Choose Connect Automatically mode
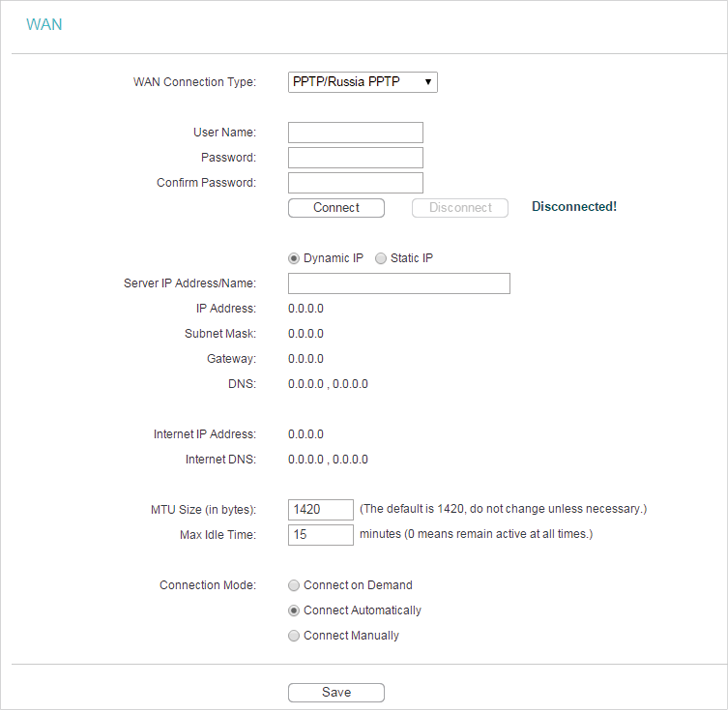 pos(294,610)
